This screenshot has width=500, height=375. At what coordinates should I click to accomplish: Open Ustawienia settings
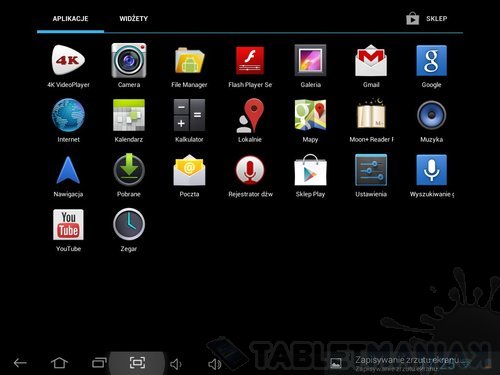[371, 176]
